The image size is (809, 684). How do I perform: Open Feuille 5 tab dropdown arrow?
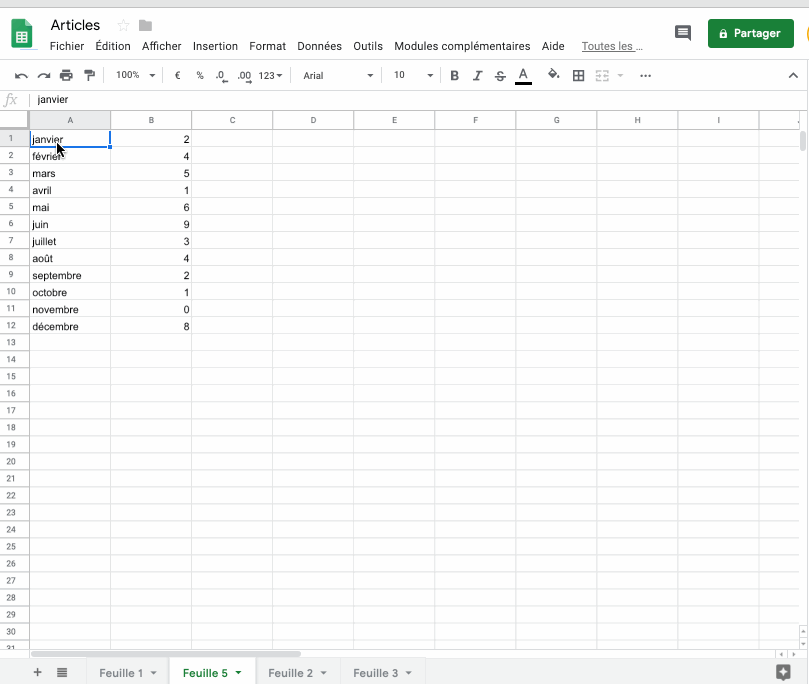[238, 673]
